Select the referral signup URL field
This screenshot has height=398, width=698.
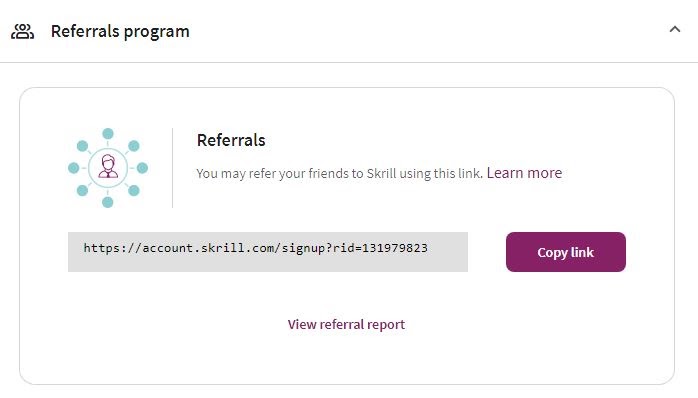pyautogui.click(x=268, y=252)
